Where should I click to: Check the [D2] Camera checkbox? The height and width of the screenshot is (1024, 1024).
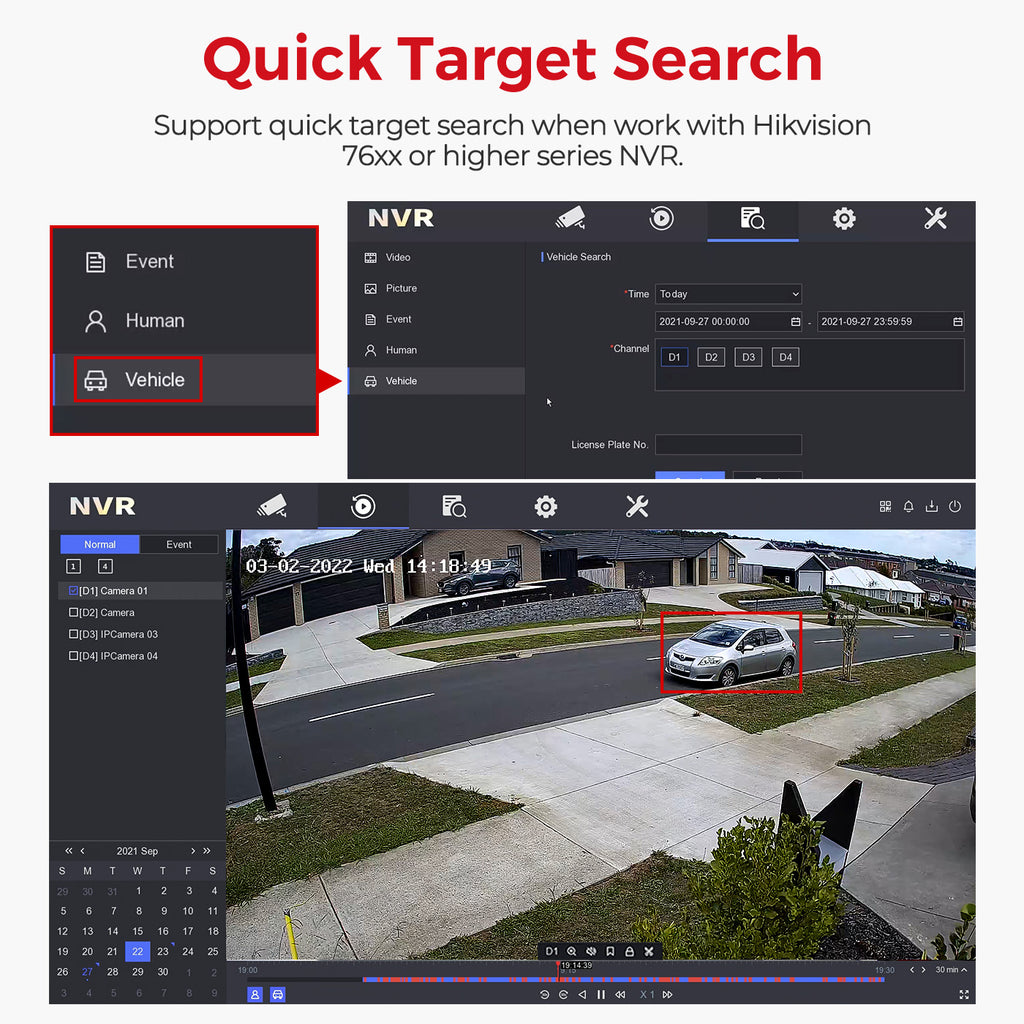73,613
